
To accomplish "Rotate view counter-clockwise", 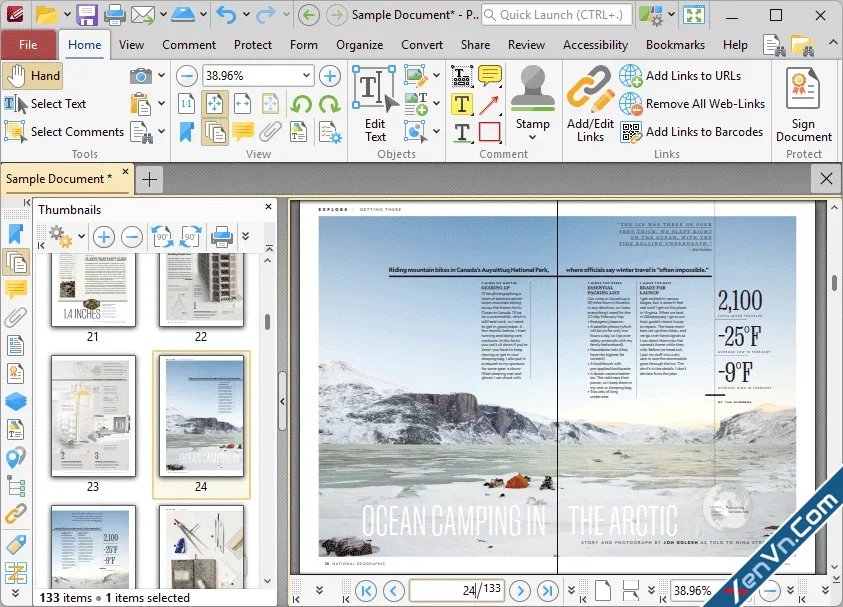I will pos(301,104).
